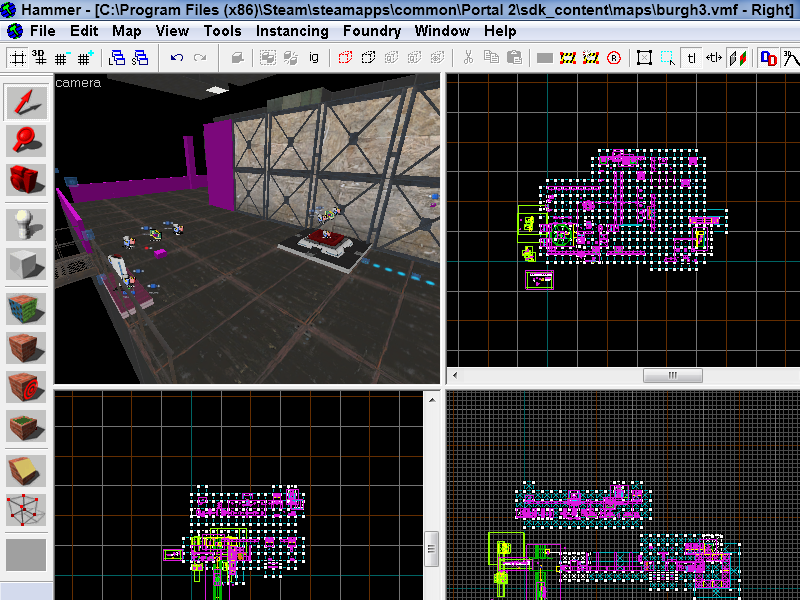This screenshot has width=800, height=600.
Task: Make the grid smaller
Action: (62, 58)
